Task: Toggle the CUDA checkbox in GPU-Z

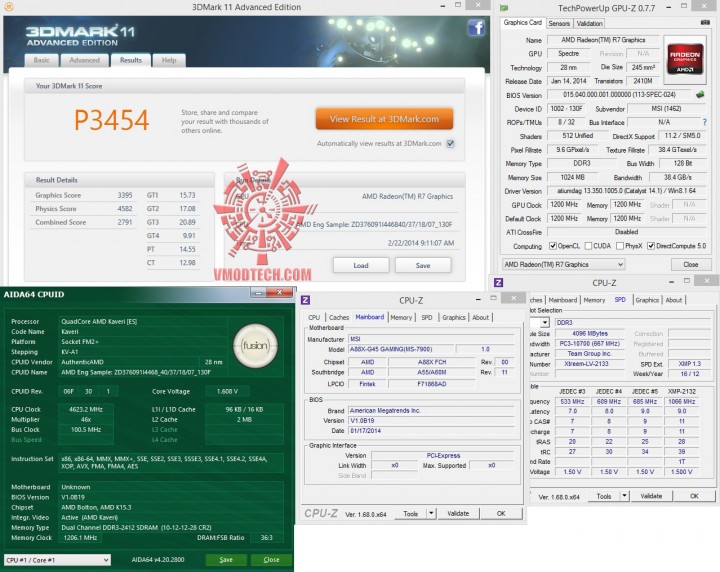Action: point(588,246)
